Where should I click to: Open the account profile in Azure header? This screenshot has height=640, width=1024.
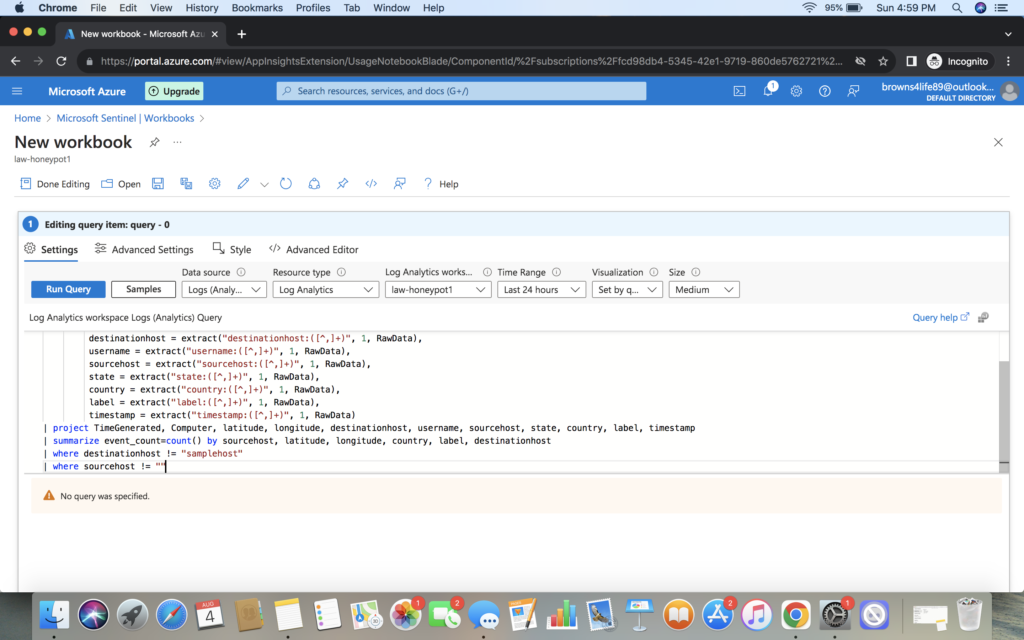tap(950, 91)
